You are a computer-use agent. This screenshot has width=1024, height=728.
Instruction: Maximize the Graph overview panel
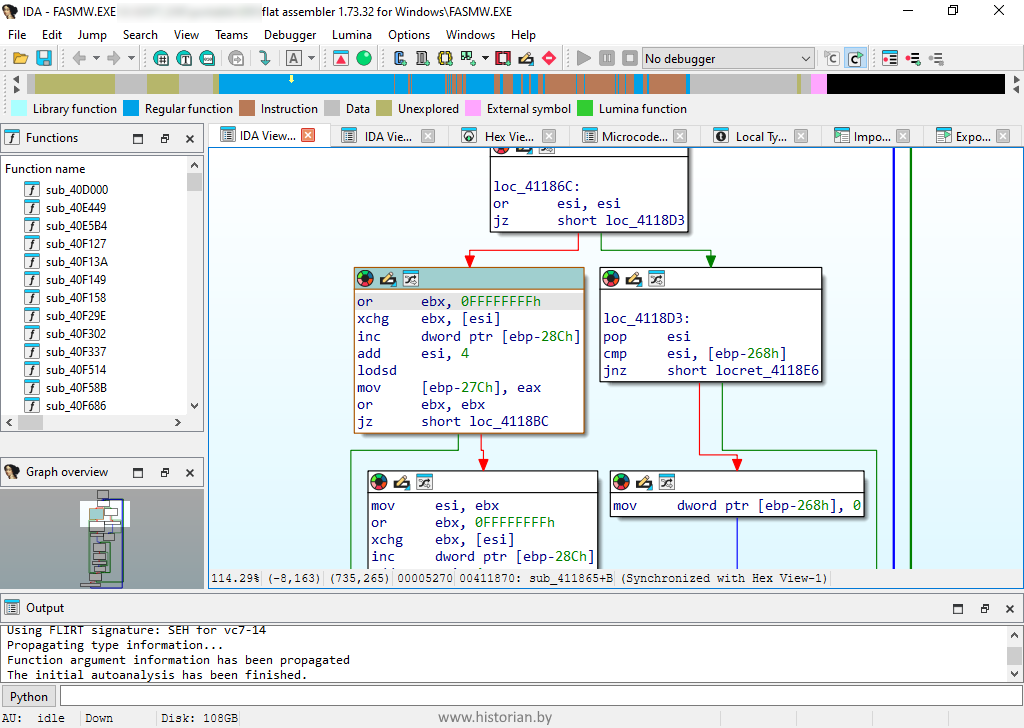tap(138, 473)
